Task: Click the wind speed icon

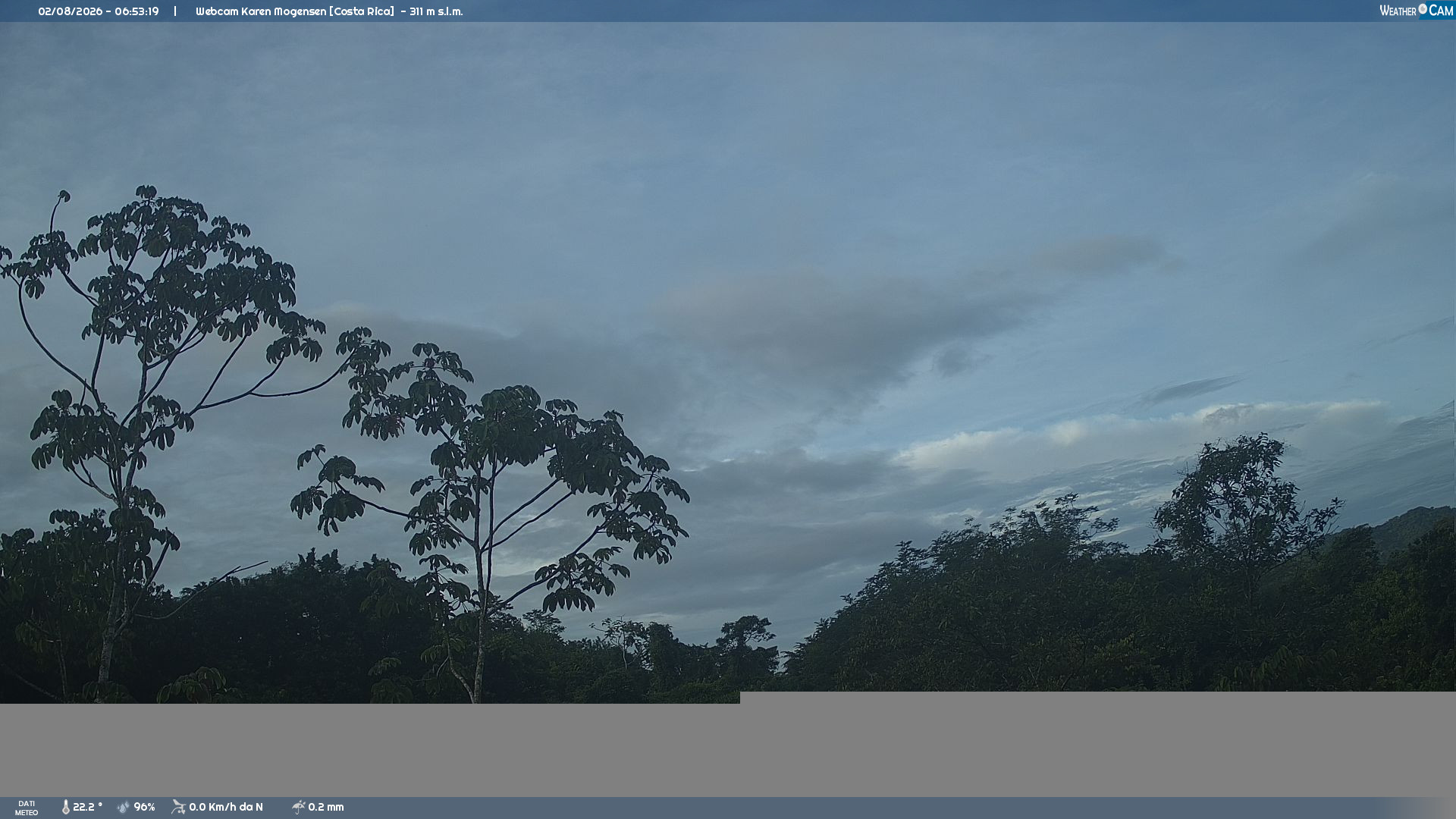Action: point(178,808)
